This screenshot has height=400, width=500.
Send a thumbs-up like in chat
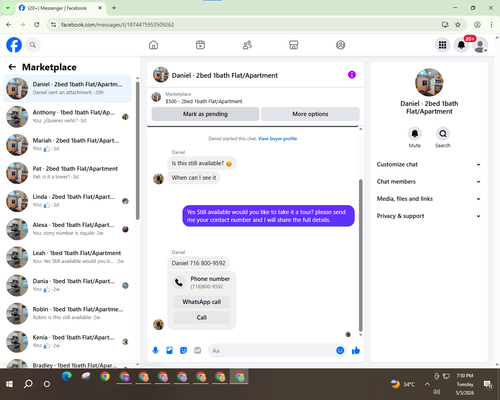pos(356,350)
